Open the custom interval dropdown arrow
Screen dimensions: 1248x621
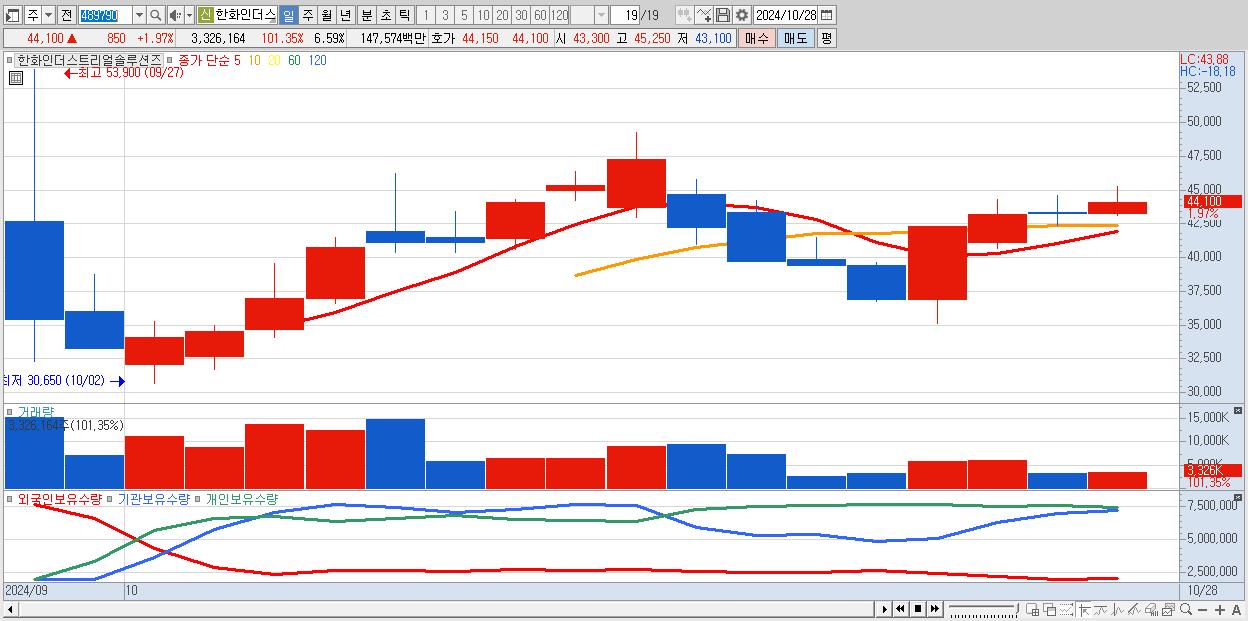tap(601, 15)
